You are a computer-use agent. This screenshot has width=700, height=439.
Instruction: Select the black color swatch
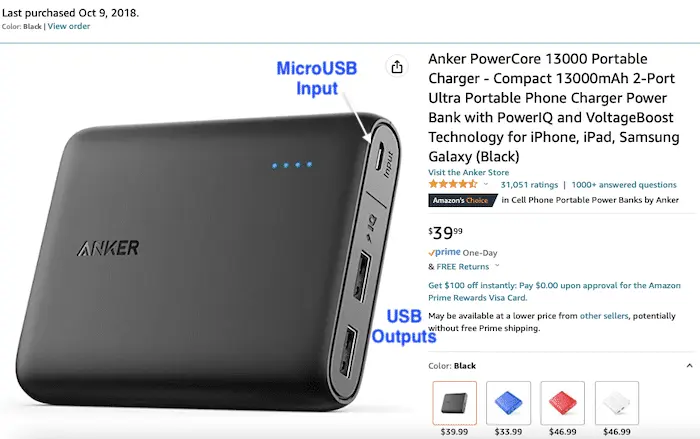pyautogui.click(x=454, y=403)
